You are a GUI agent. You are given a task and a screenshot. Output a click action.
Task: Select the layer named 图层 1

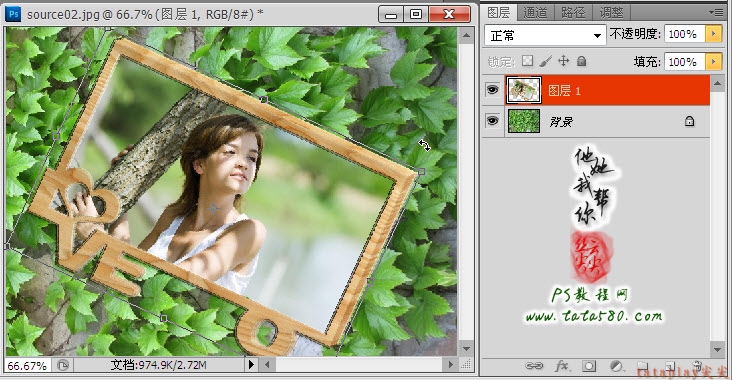click(607, 90)
